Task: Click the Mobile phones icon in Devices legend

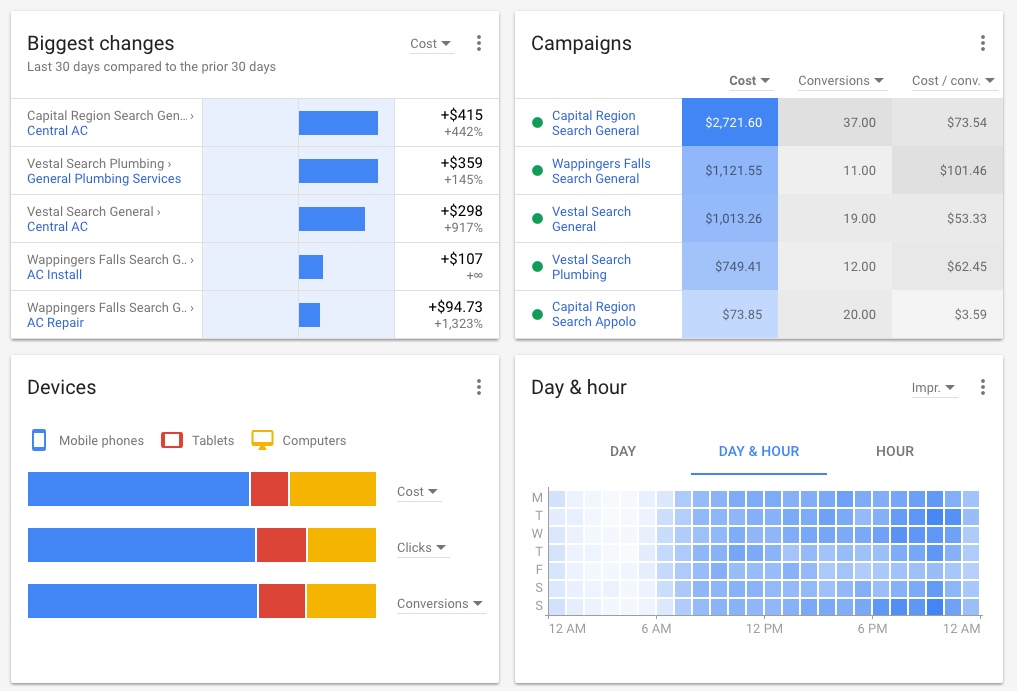Action: [x=37, y=440]
